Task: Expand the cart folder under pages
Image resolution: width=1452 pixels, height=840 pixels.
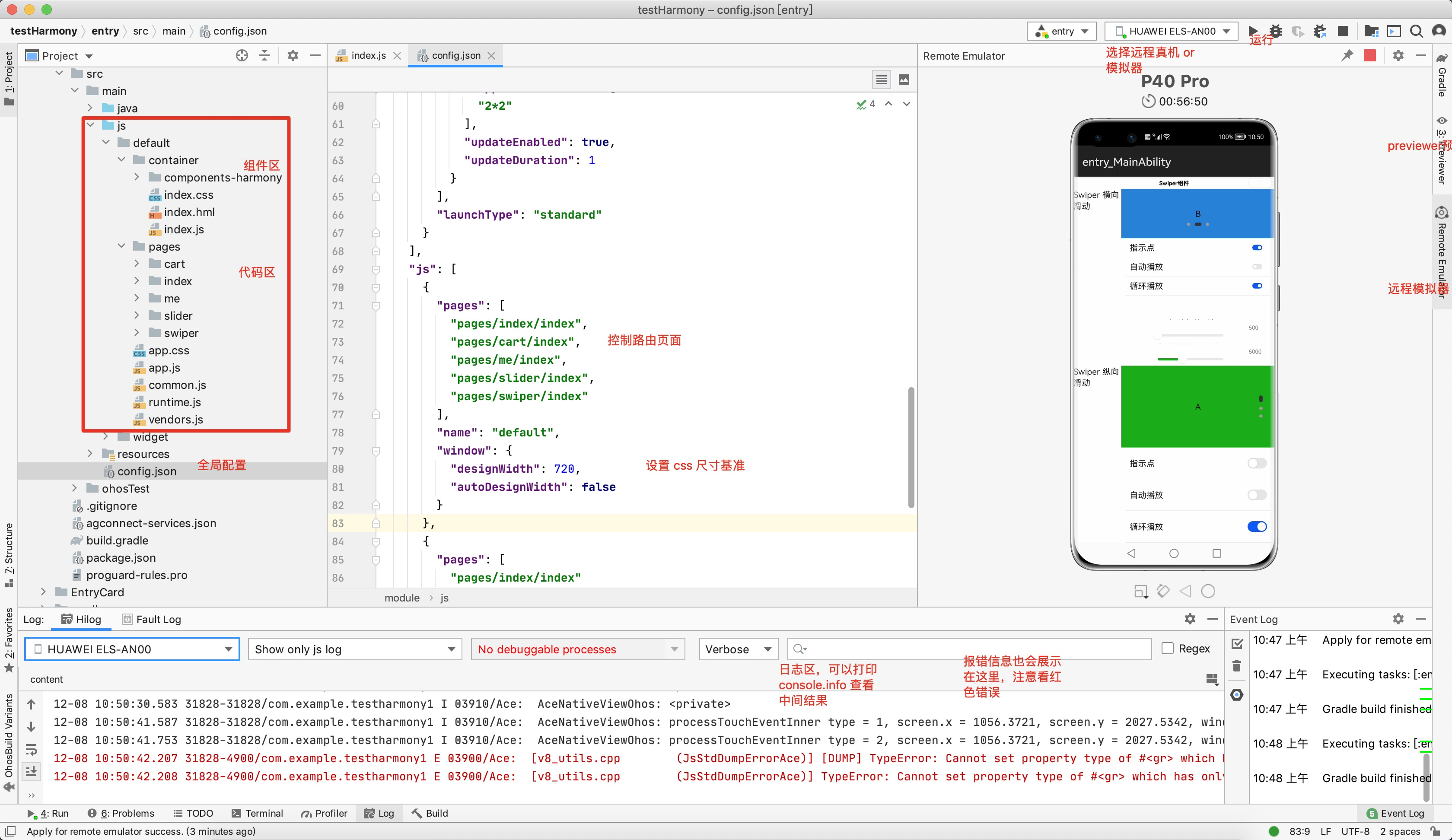Action: point(137,264)
